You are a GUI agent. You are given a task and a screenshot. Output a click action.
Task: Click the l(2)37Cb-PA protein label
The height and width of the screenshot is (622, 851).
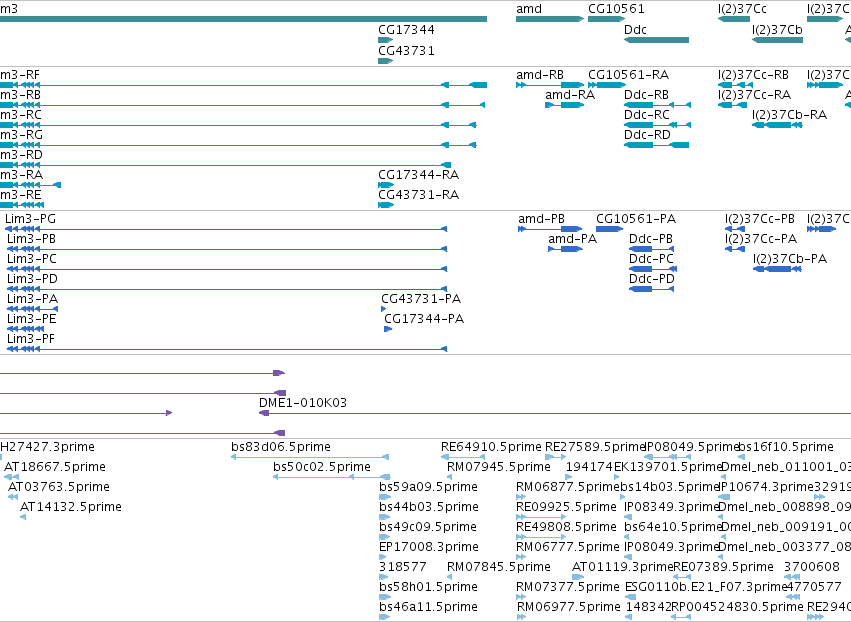click(790, 259)
